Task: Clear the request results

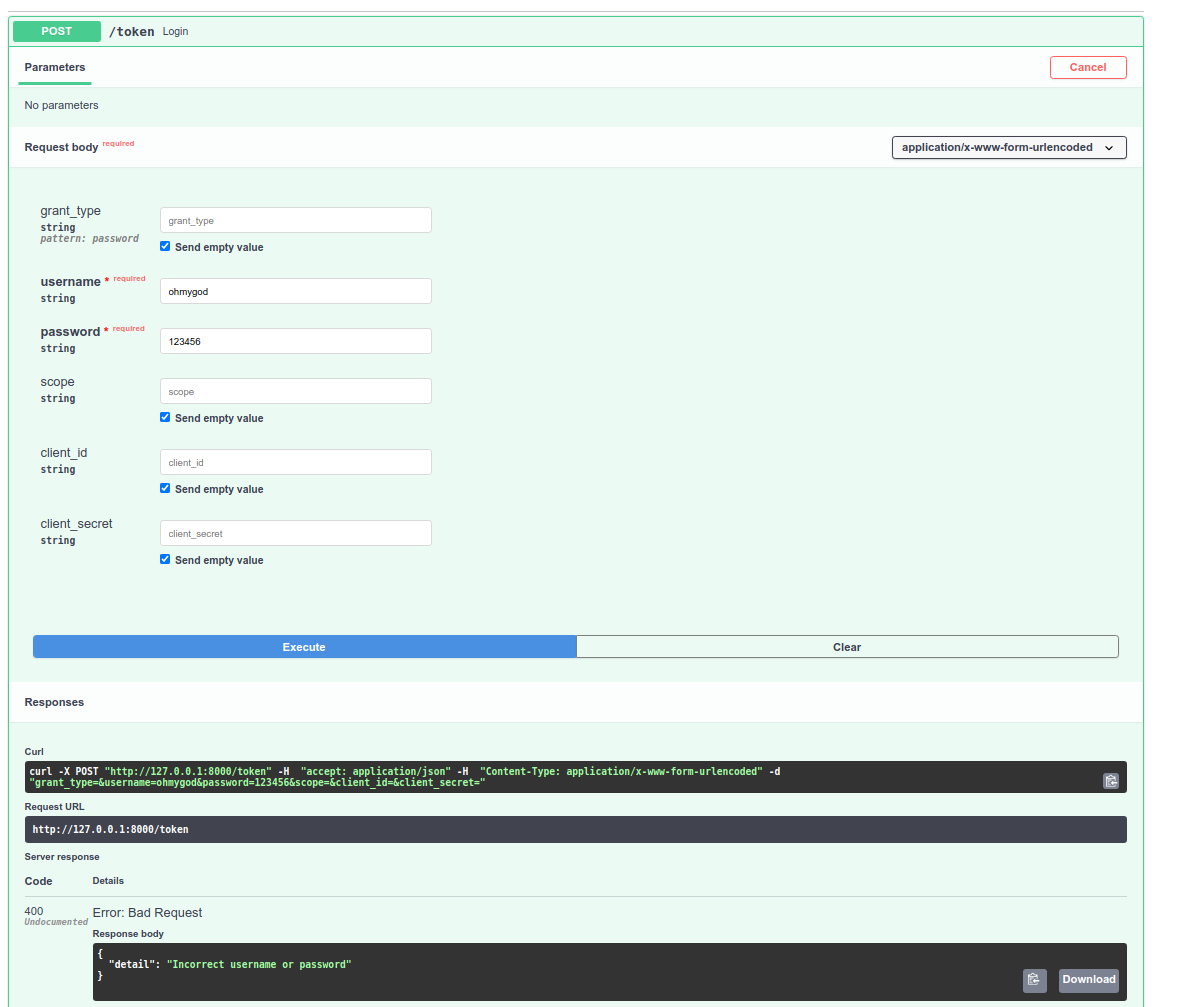Action: click(x=847, y=647)
